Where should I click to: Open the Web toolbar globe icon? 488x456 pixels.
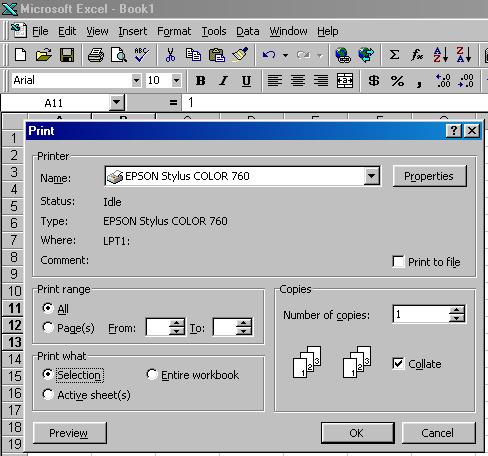click(x=366, y=55)
